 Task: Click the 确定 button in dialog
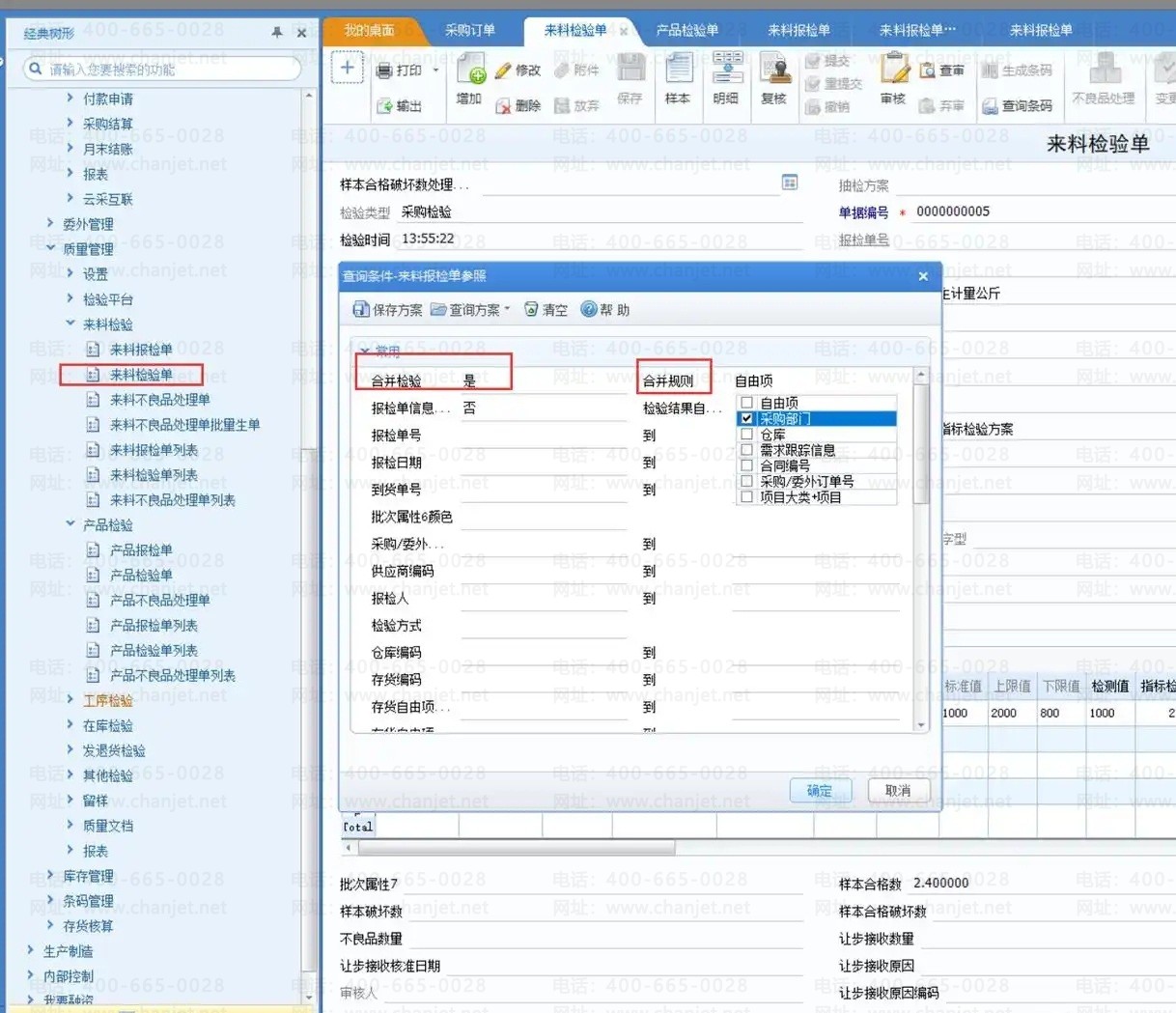(820, 791)
